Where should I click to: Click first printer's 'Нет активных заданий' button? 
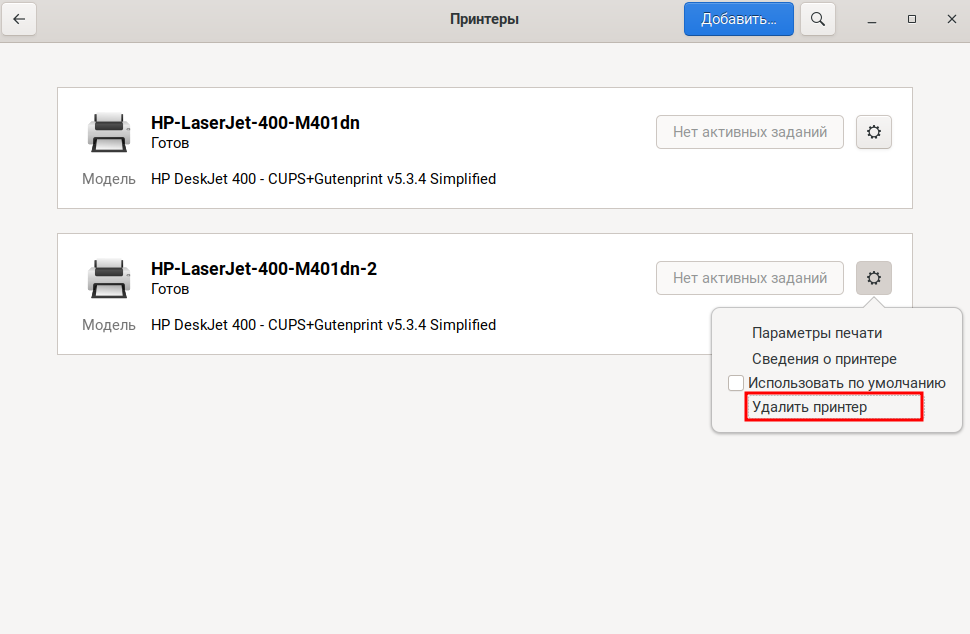(750, 132)
